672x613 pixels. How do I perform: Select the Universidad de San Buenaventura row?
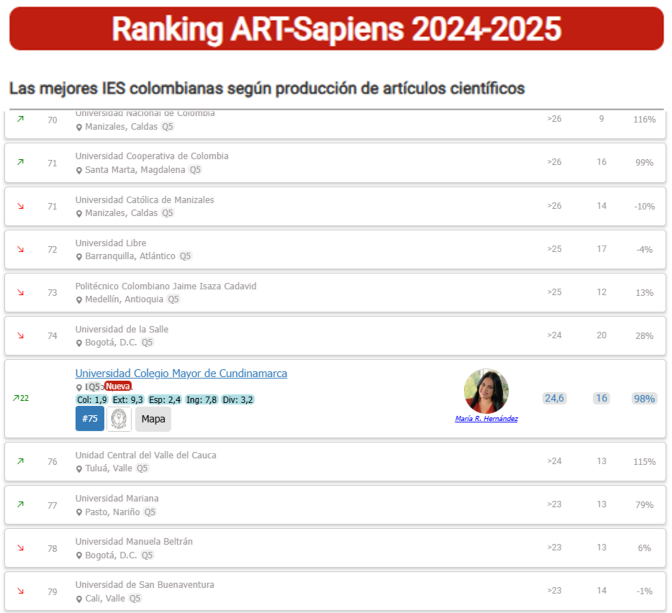click(x=335, y=592)
